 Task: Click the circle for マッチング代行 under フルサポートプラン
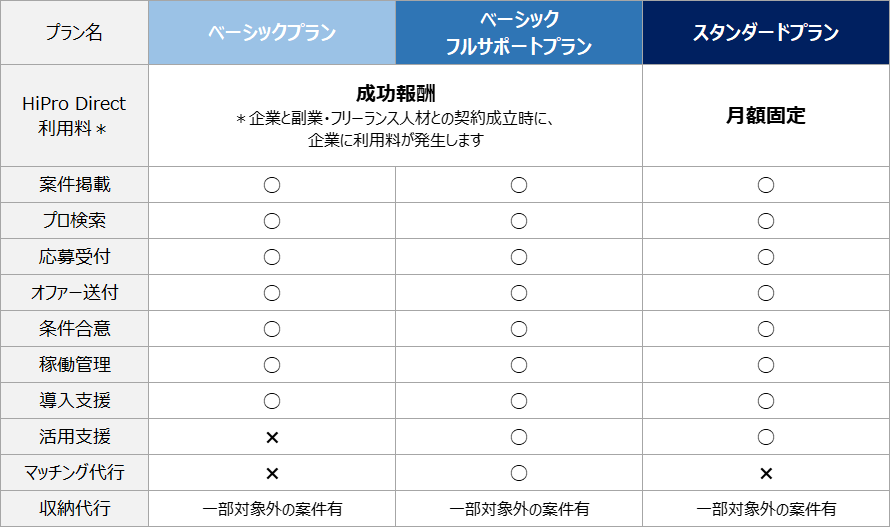519,473
